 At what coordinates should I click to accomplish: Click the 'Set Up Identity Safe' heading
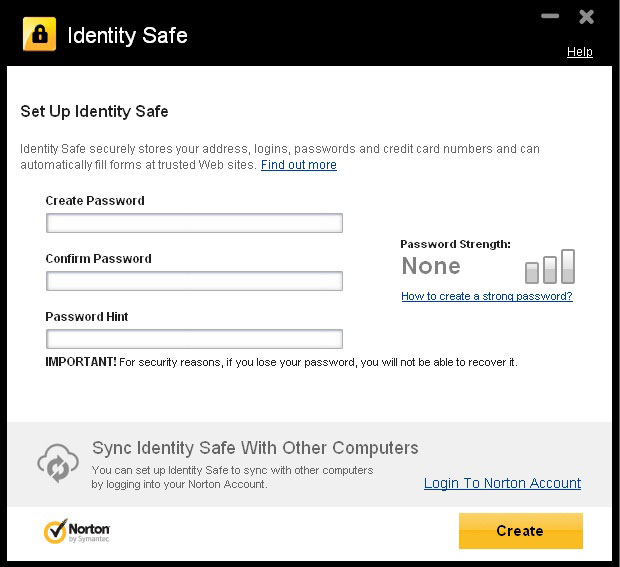click(94, 111)
